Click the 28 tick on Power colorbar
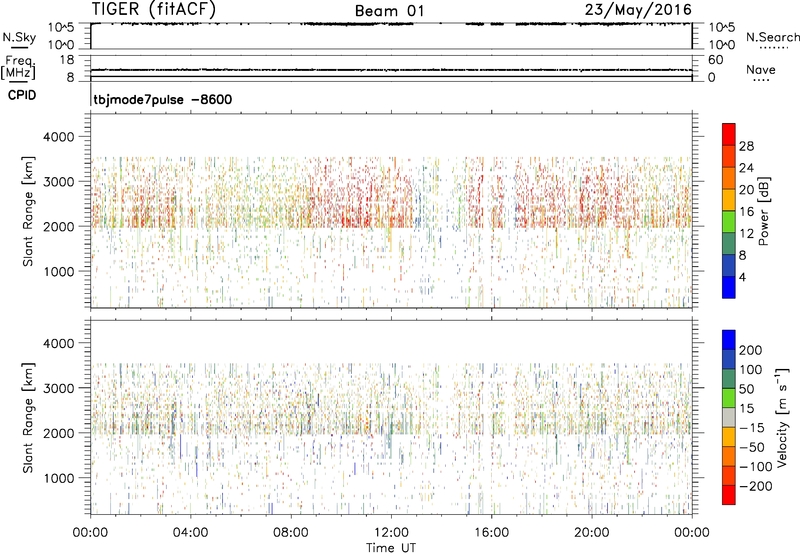Screen dimensions: 800x554 (x=746, y=146)
